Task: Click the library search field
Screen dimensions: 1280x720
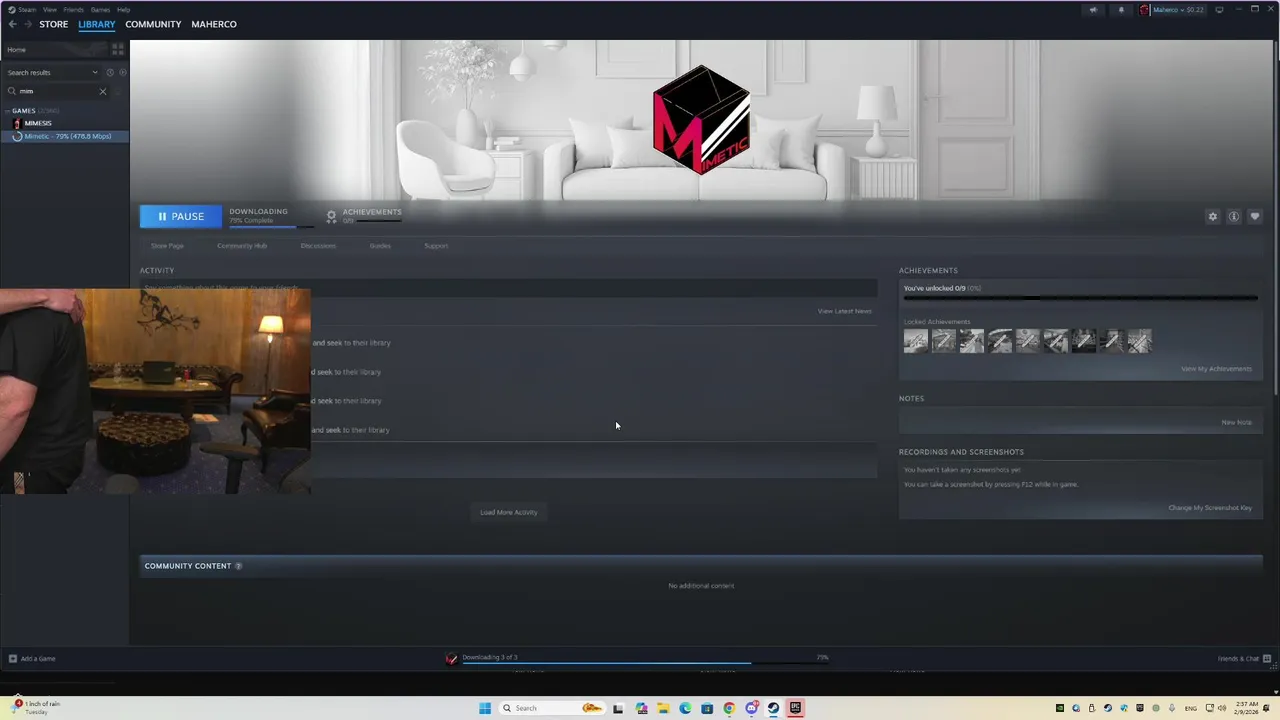Action: click(x=58, y=91)
